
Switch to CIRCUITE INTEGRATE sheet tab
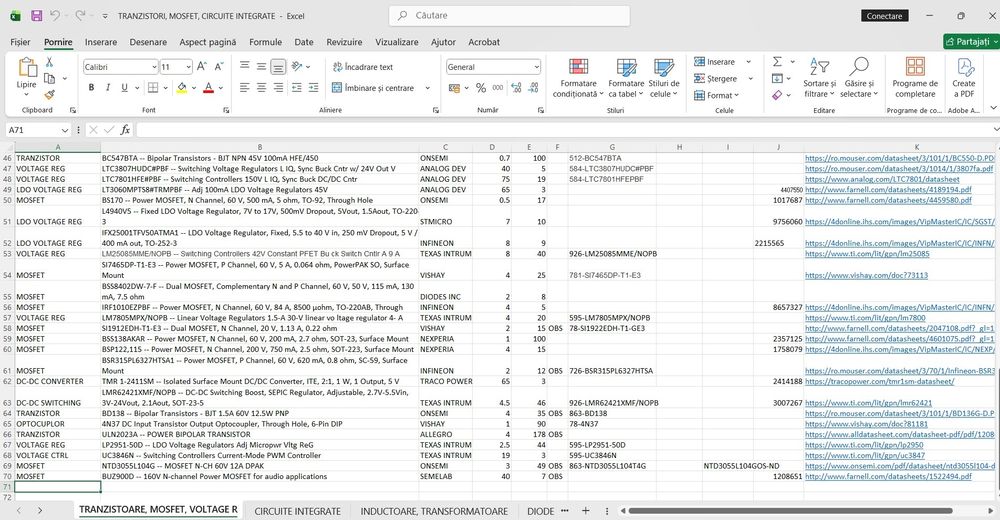pos(297,511)
